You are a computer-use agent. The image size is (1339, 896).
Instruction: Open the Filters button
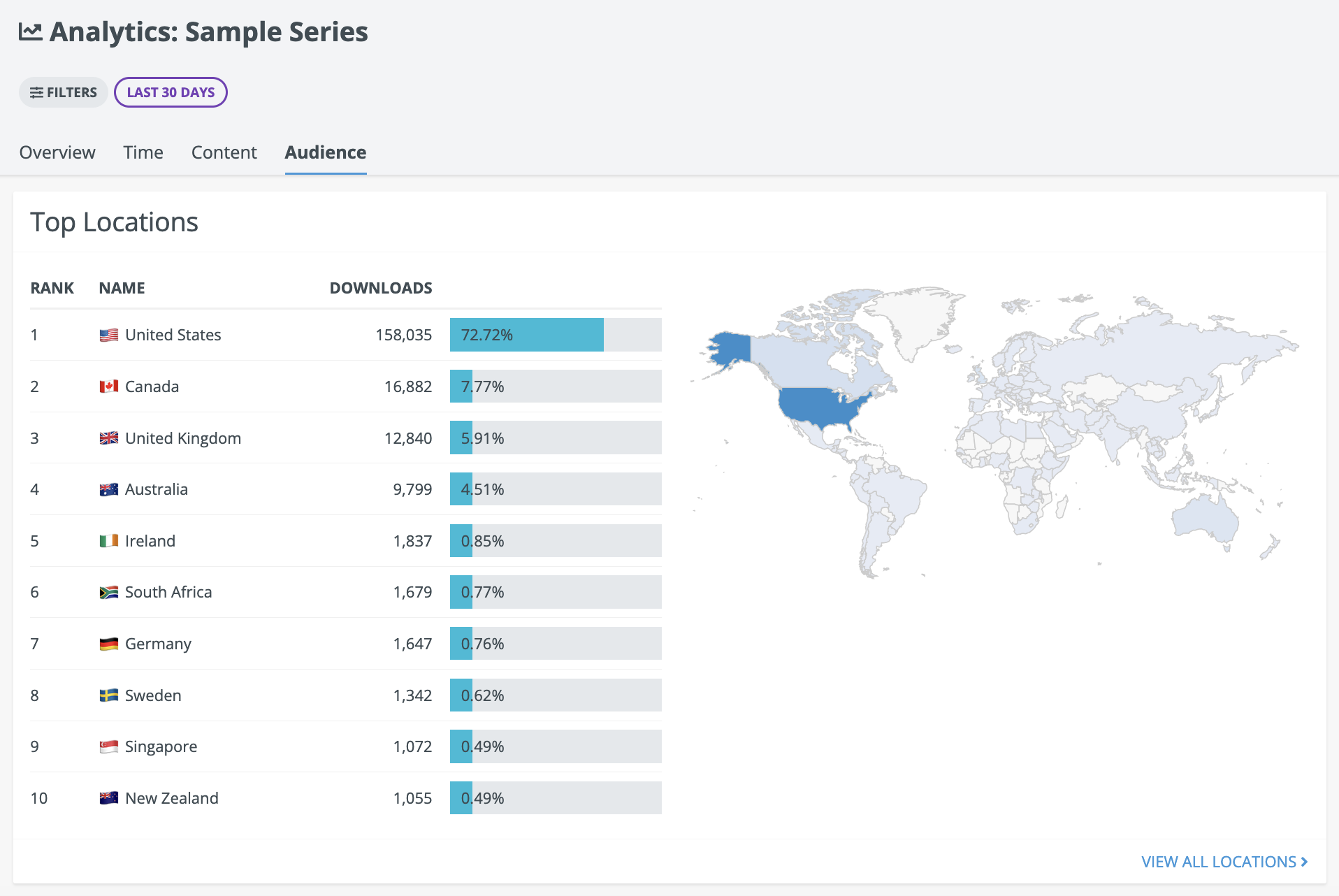(64, 92)
